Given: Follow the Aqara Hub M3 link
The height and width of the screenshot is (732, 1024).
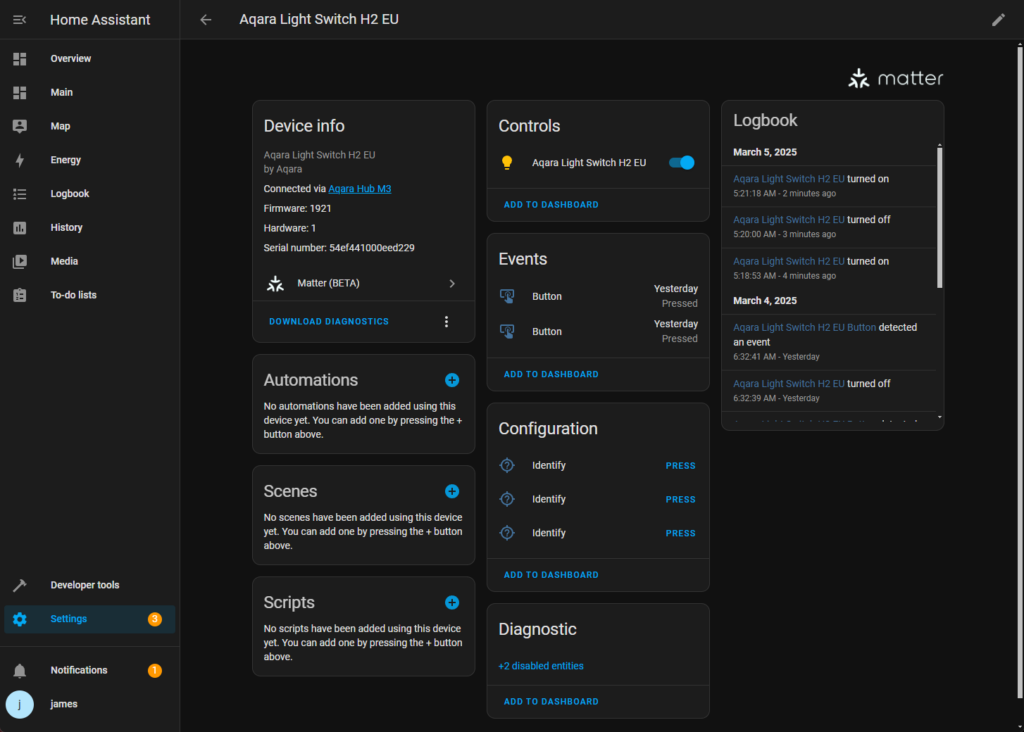Looking at the screenshot, I should click(x=360, y=189).
